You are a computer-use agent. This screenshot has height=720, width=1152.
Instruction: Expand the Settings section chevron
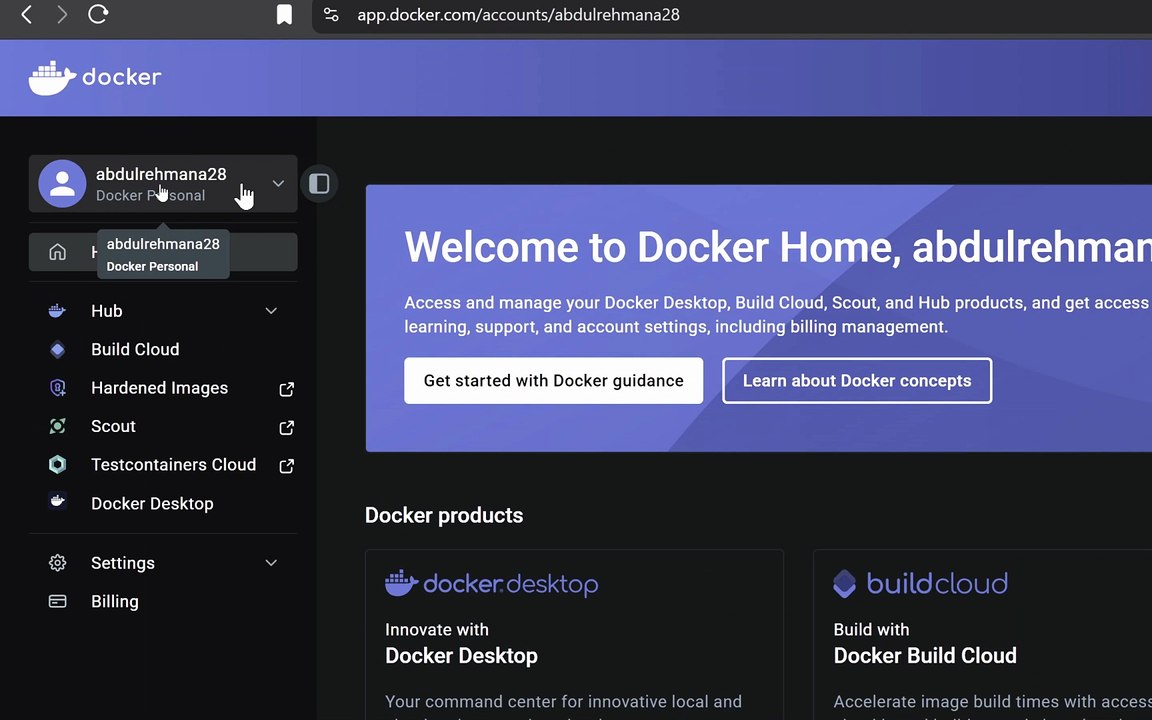point(271,563)
